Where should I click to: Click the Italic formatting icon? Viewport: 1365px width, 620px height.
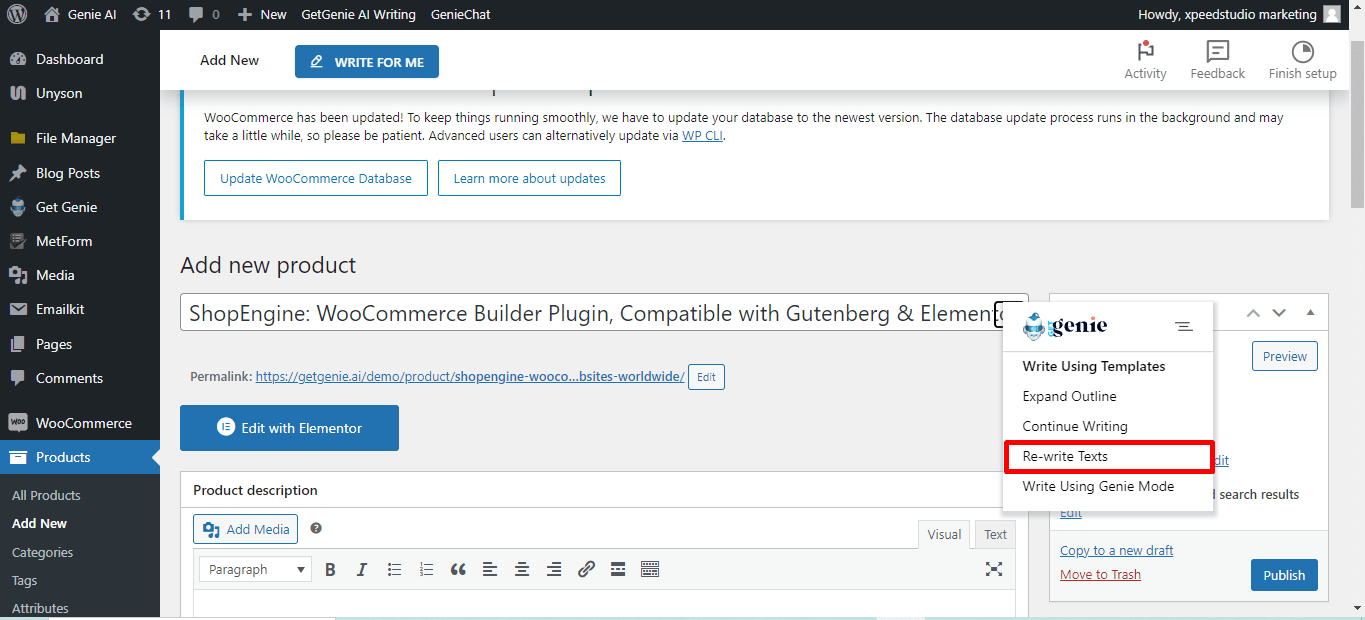[362, 569]
